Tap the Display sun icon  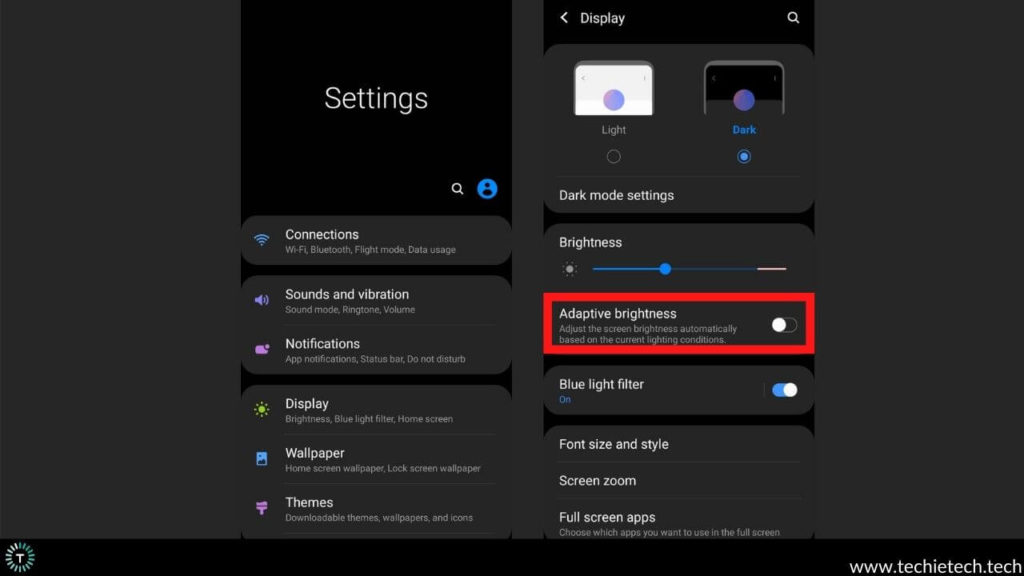point(262,409)
